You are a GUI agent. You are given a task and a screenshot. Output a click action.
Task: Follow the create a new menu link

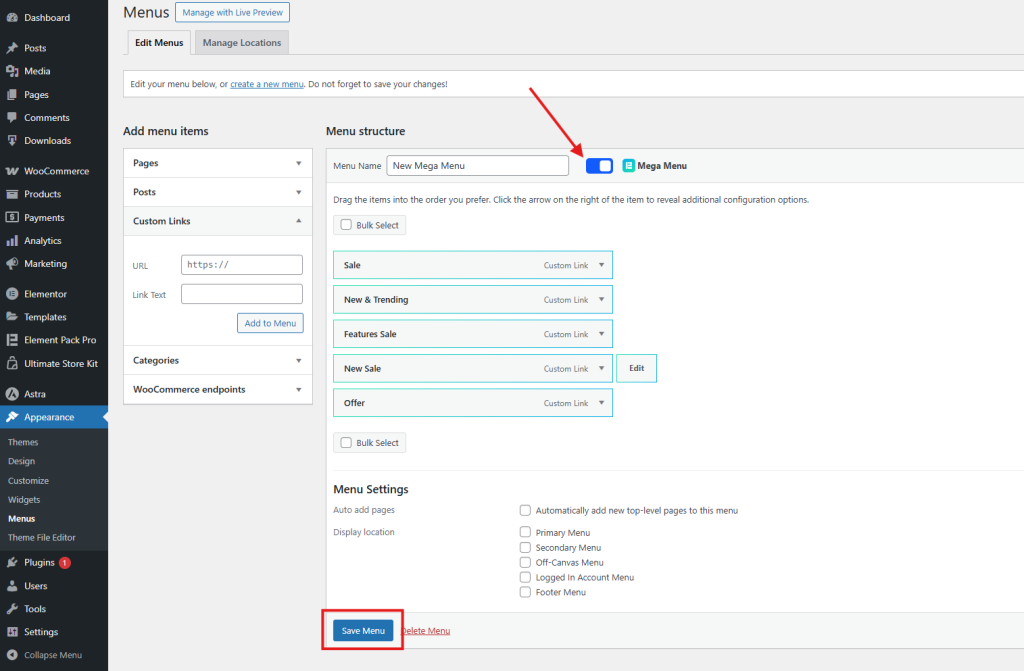click(266, 84)
